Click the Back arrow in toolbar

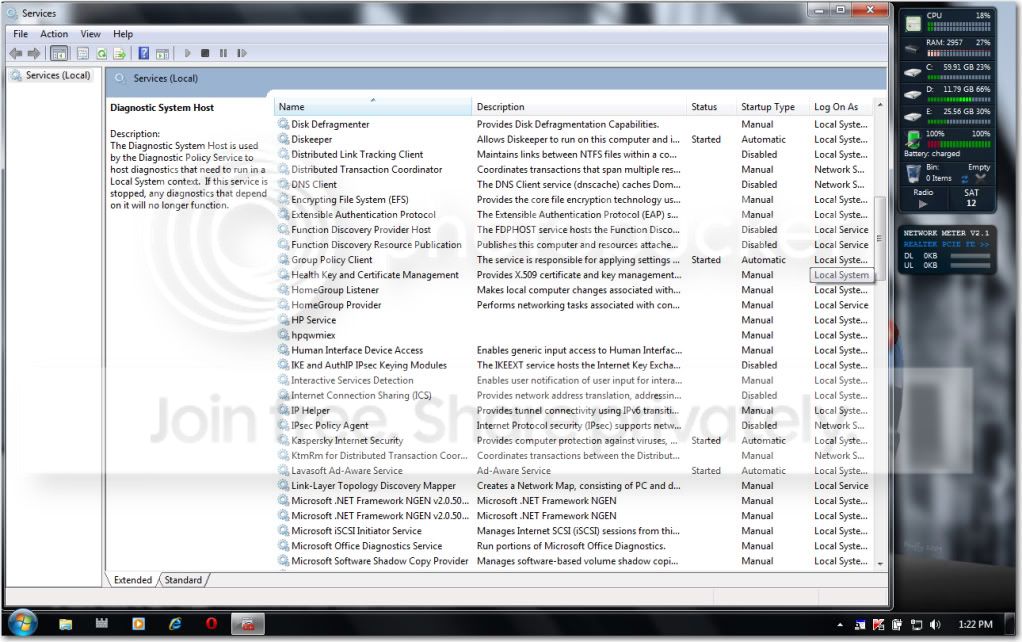tap(16, 53)
